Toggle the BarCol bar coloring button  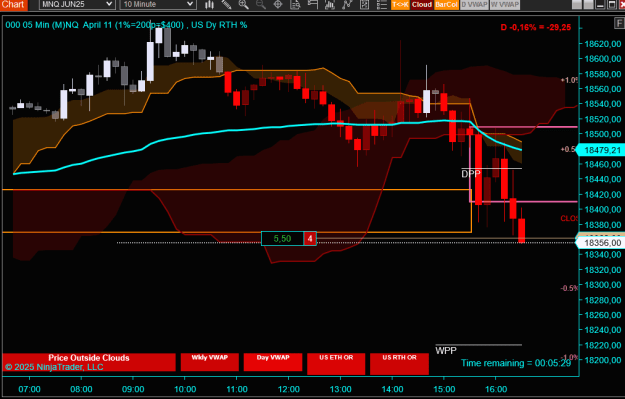point(446,5)
